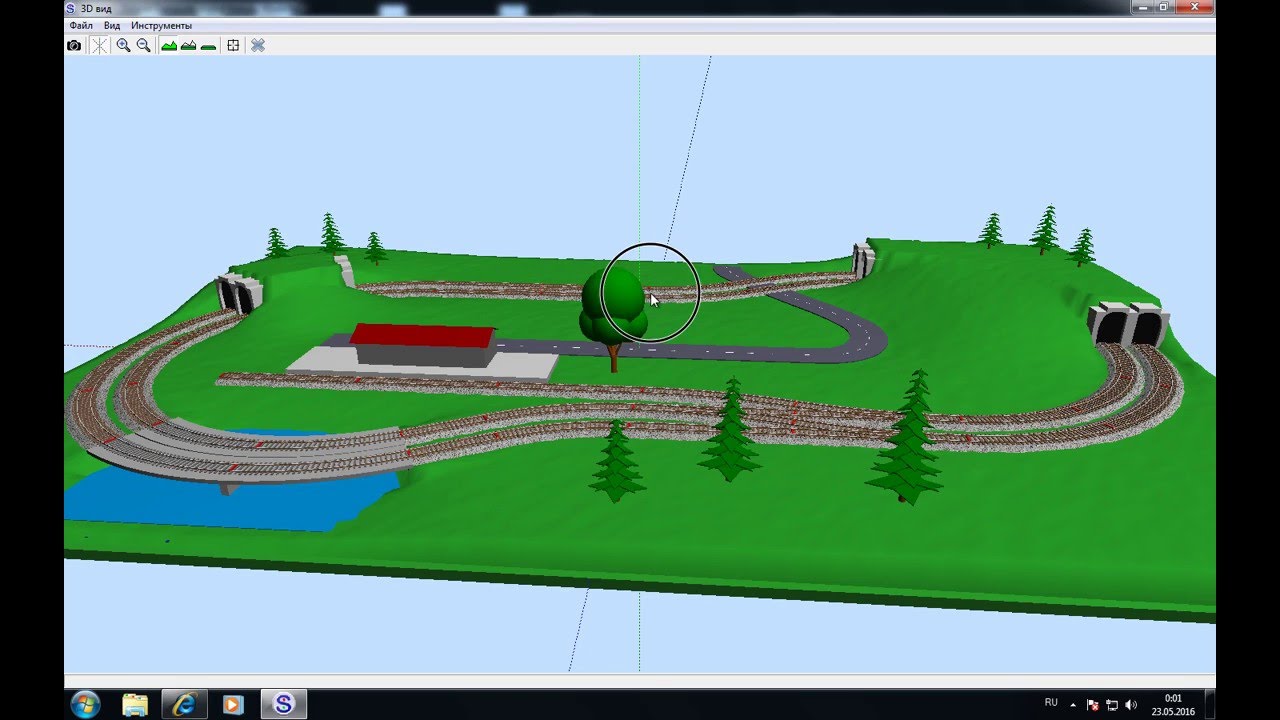The height and width of the screenshot is (720, 1280).
Task: Click the red-roofed station building
Action: coord(423,344)
